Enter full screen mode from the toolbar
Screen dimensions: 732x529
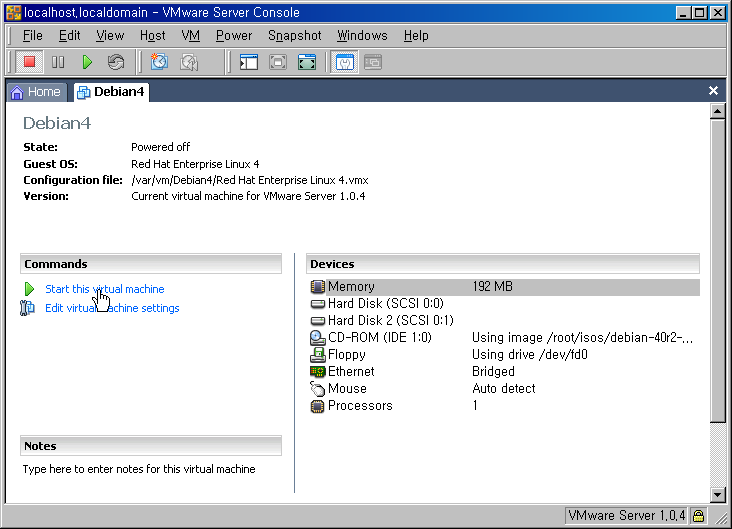tap(307, 62)
